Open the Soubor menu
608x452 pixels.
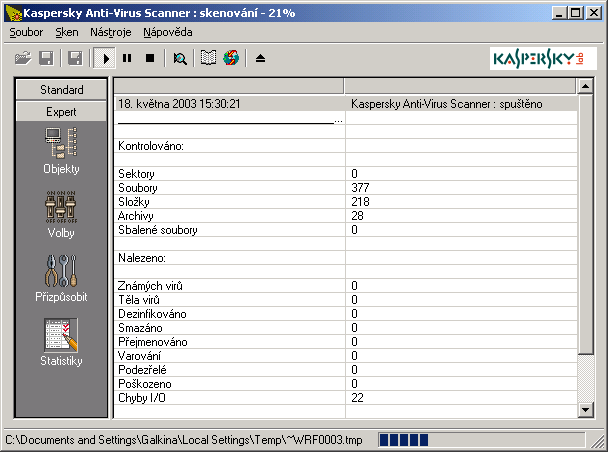click(26, 32)
